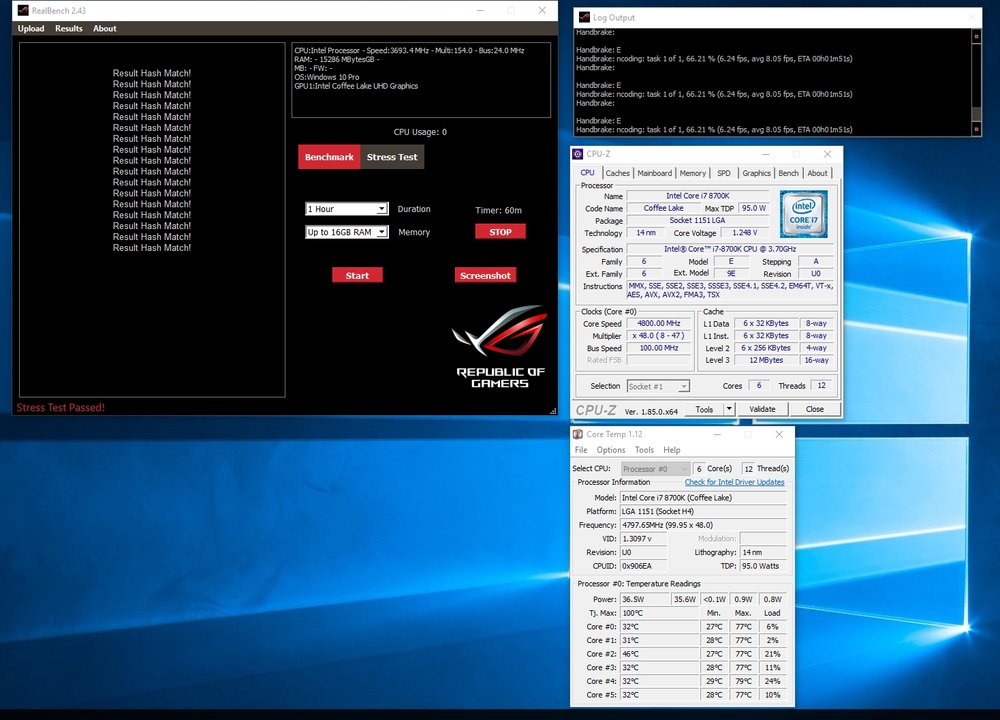Image resolution: width=1000 pixels, height=720 pixels.
Task: Click the Bus Speed value '100.00 MHz'
Action: [659, 348]
